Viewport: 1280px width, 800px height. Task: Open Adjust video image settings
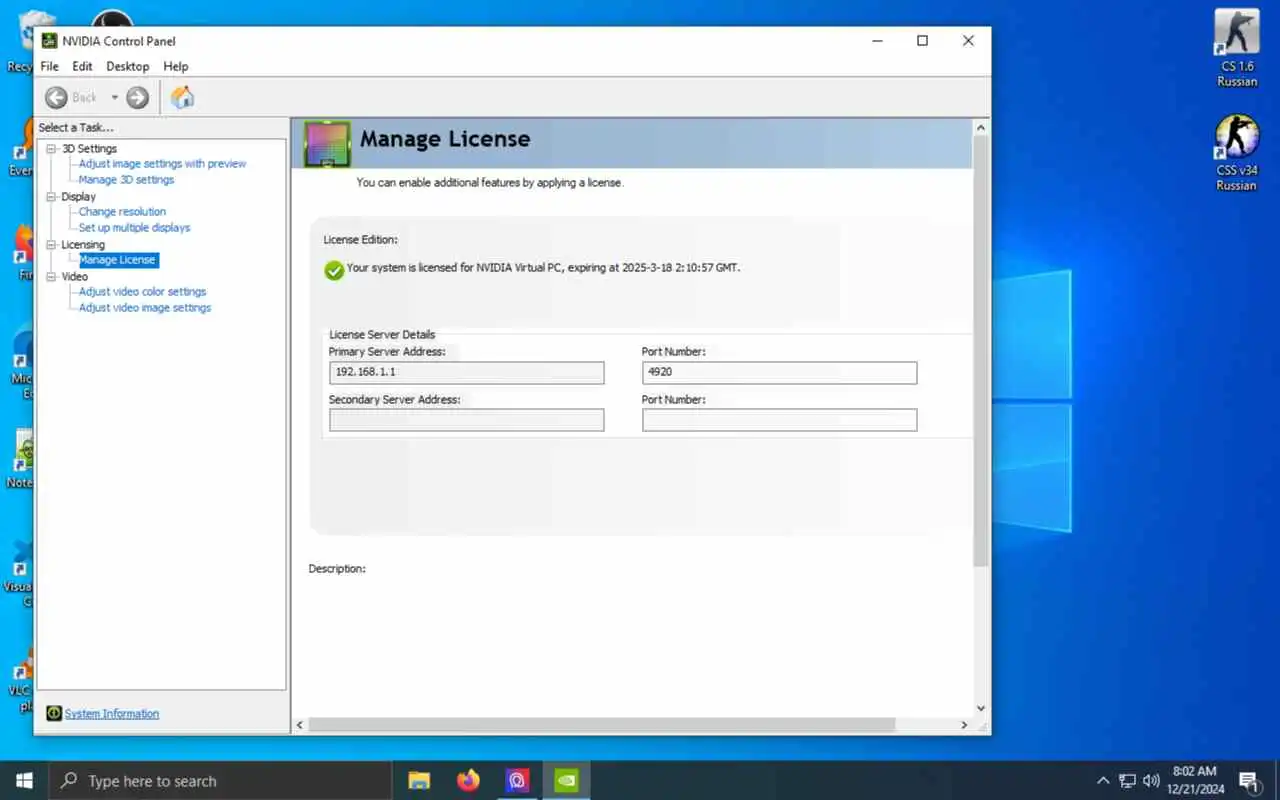tap(145, 308)
